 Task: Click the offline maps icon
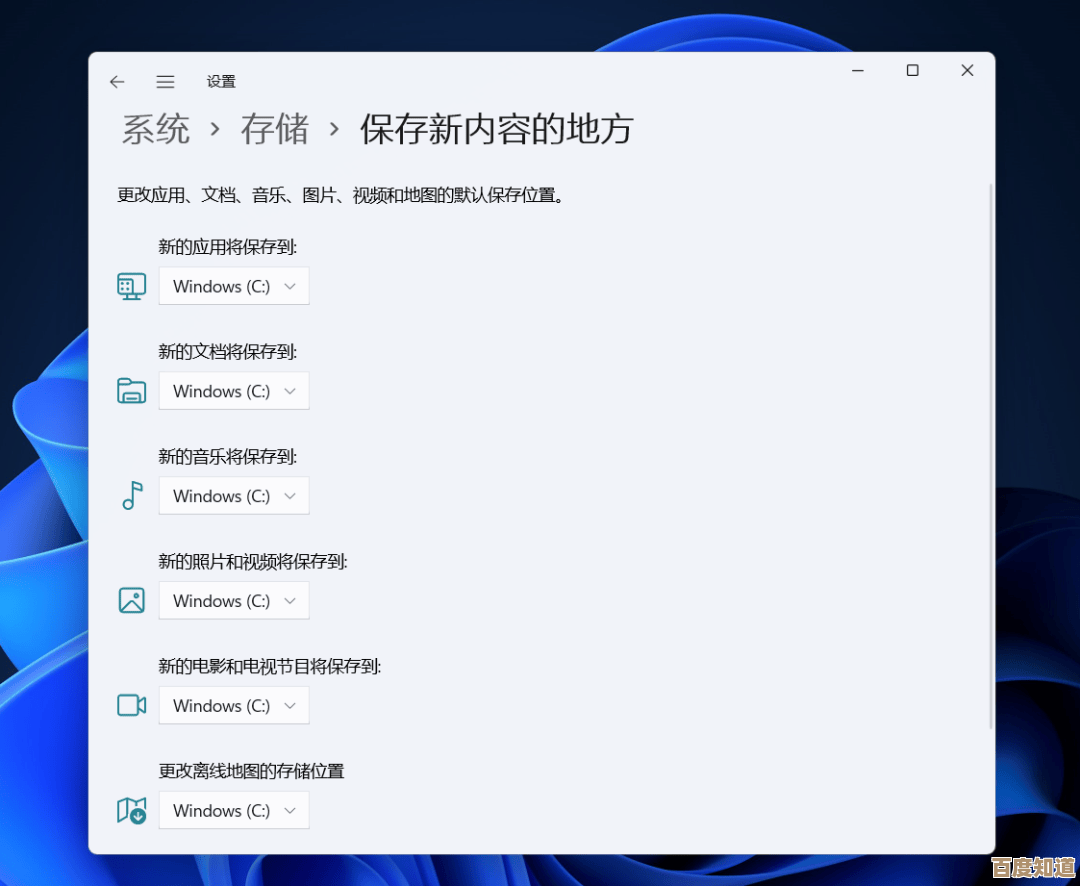[131, 810]
